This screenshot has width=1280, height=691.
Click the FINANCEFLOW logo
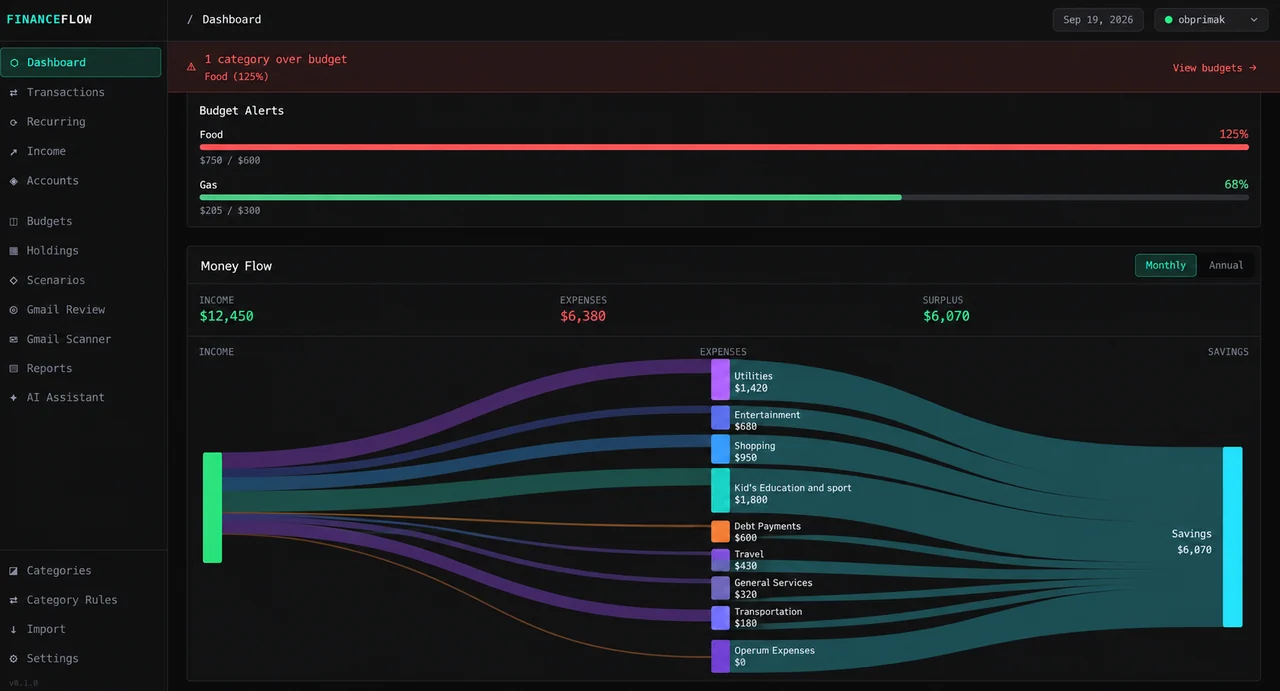click(x=49, y=19)
